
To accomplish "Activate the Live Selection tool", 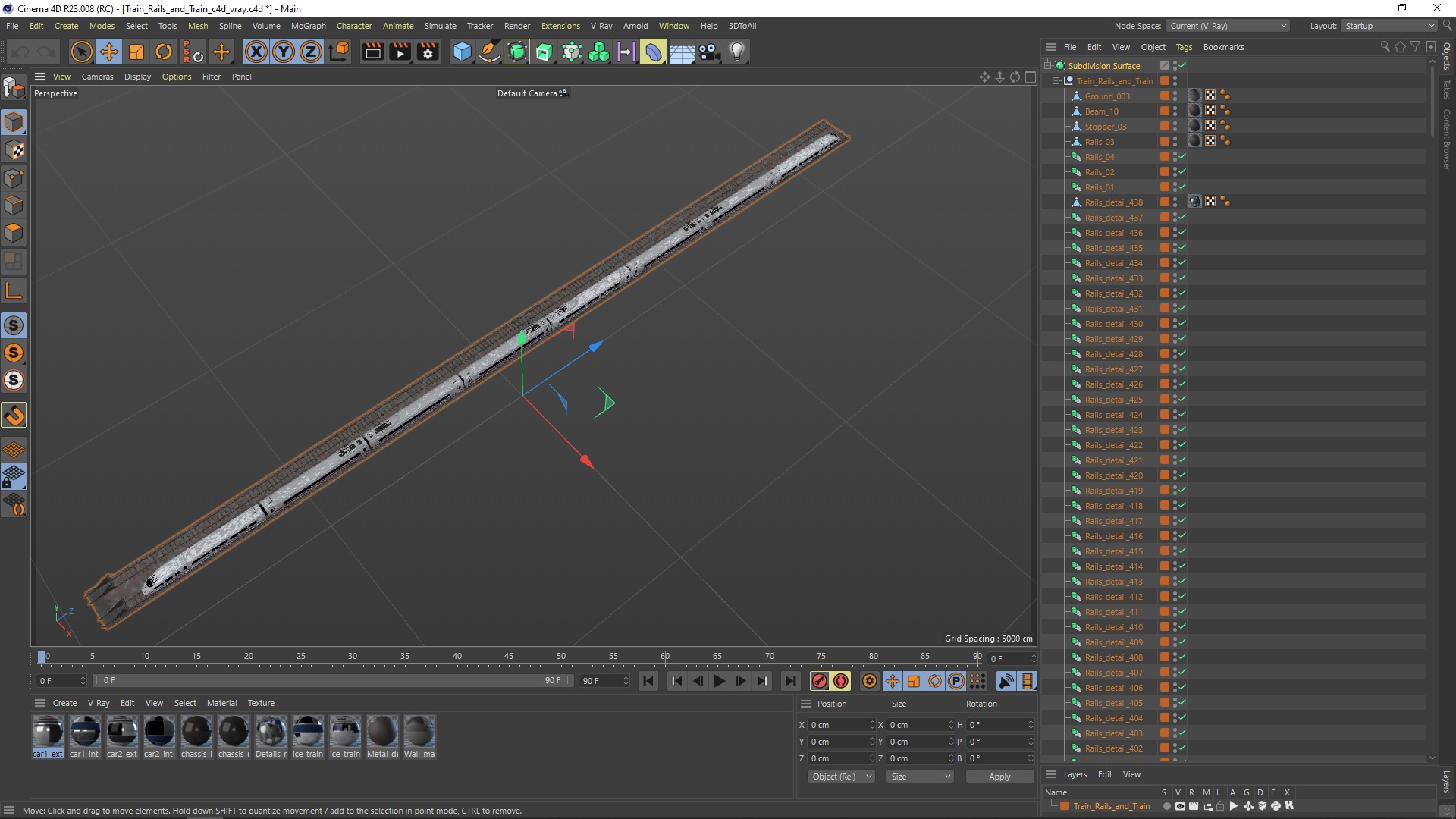I will (81, 52).
